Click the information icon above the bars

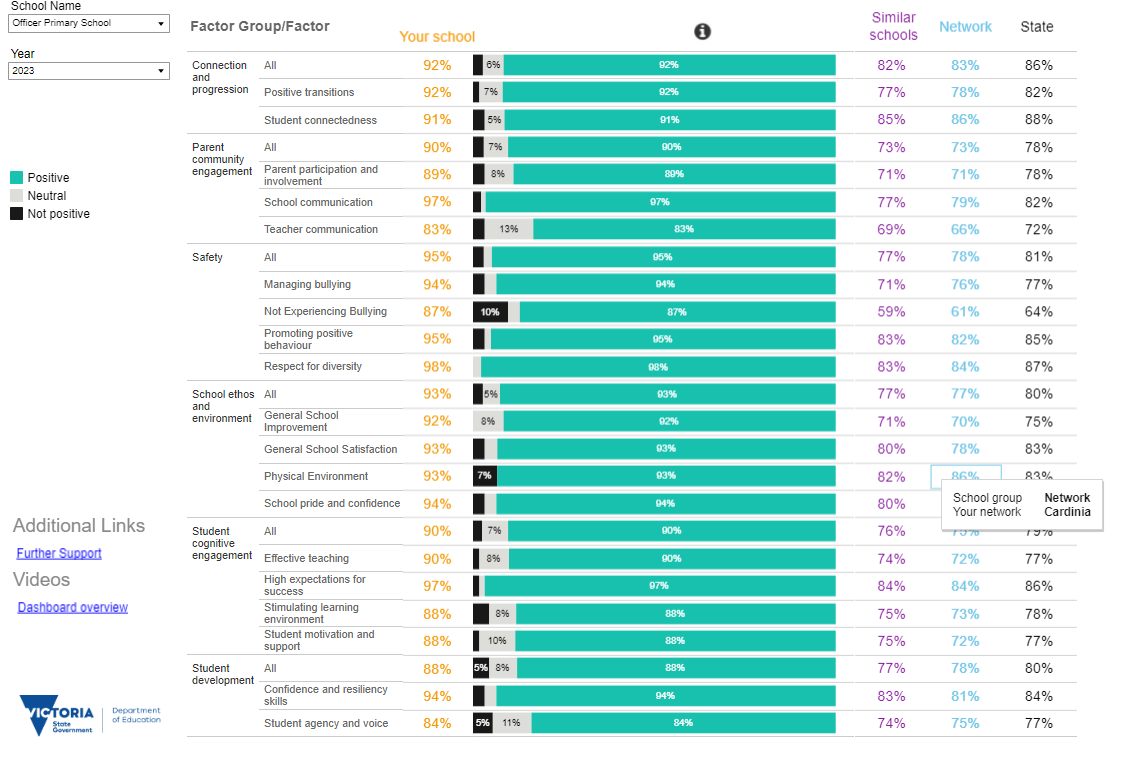click(702, 31)
